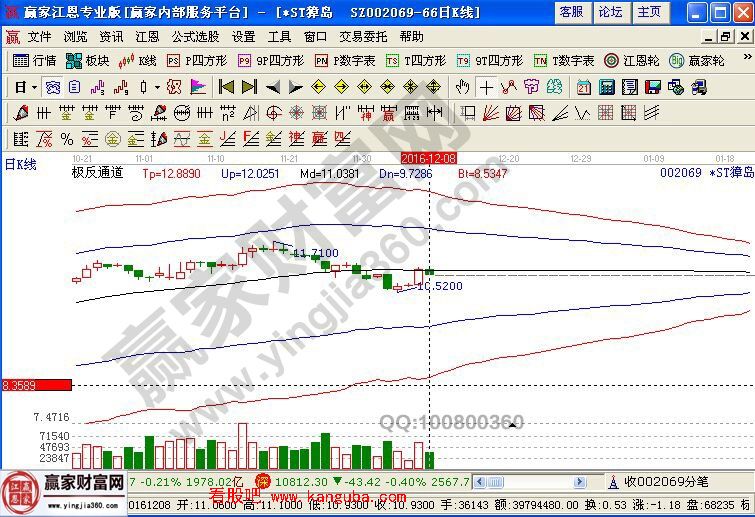Viewport: 755px width, 517px height.
Task: Open the 行情 quotes view
Action: pyautogui.click(x=34, y=61)
